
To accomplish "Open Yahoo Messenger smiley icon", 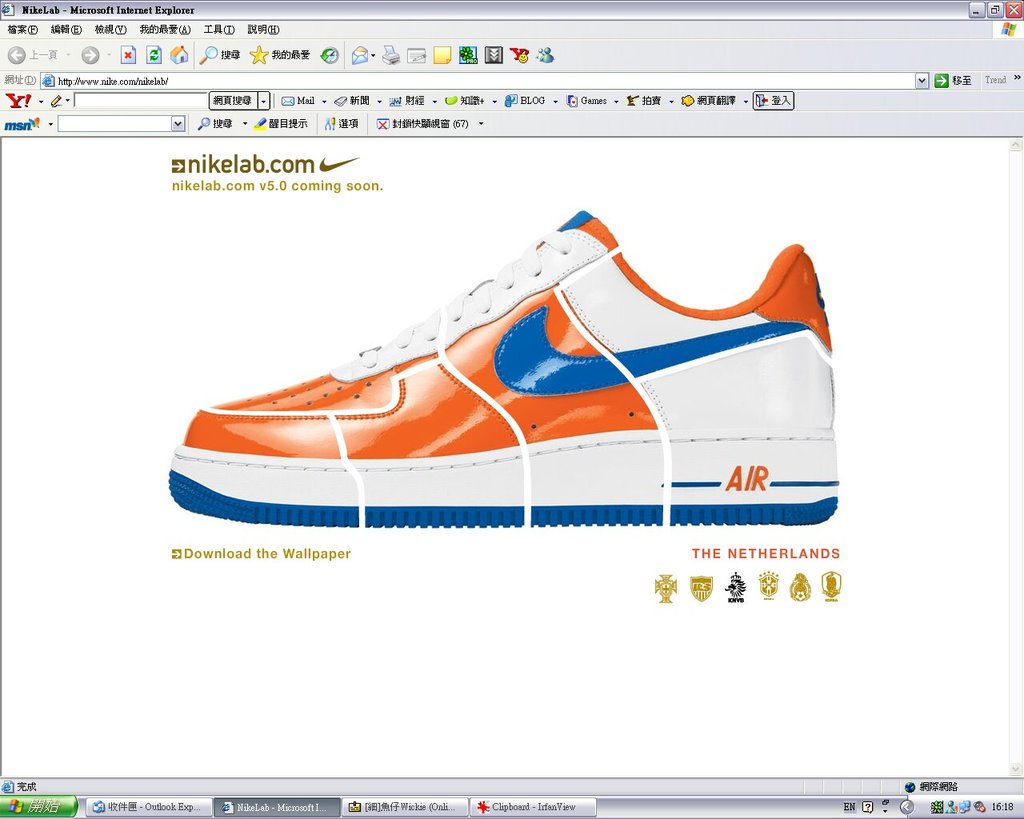I will [x=520, y=56].
